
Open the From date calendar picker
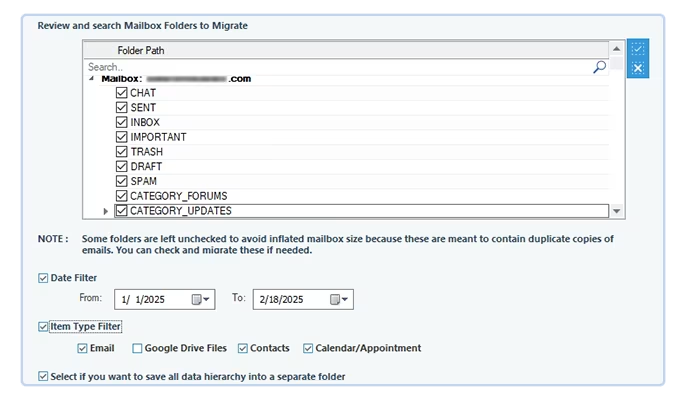point(201,299)
